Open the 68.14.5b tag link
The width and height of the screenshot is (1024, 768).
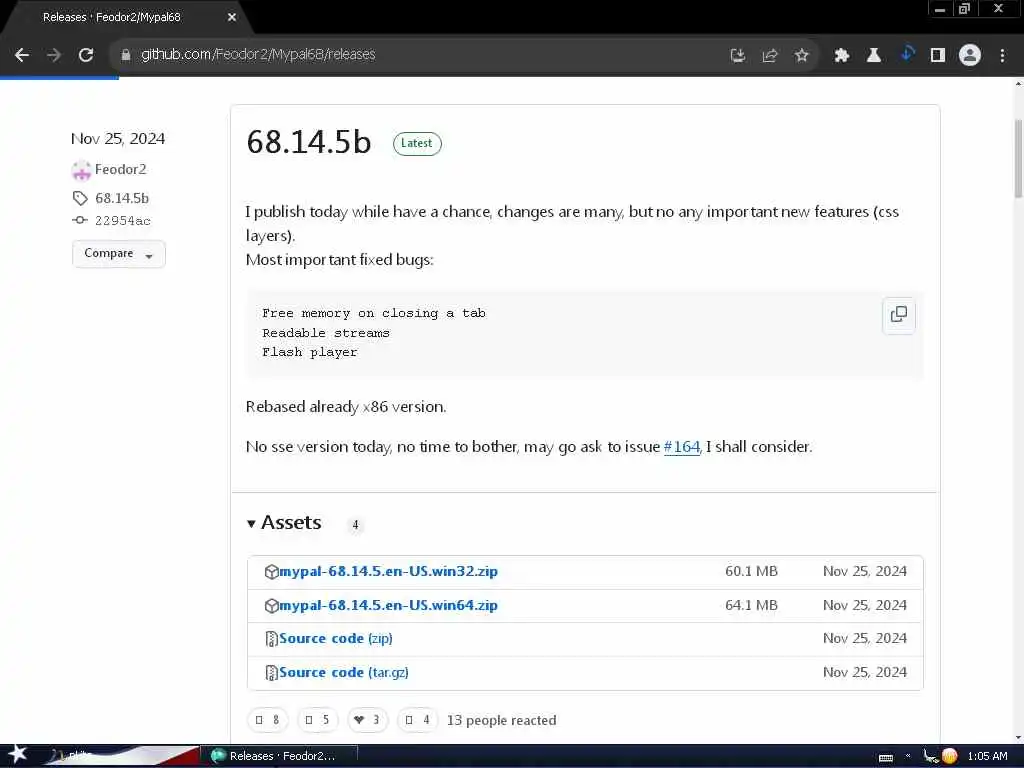(x=121, y=198)
